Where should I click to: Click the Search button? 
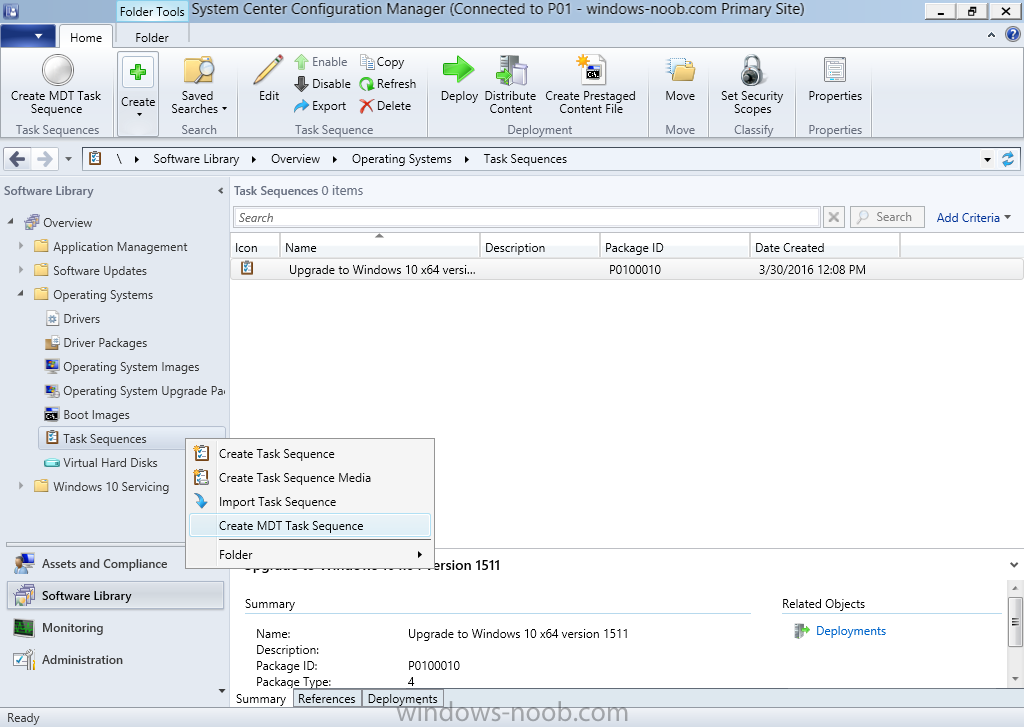(887, 217)
